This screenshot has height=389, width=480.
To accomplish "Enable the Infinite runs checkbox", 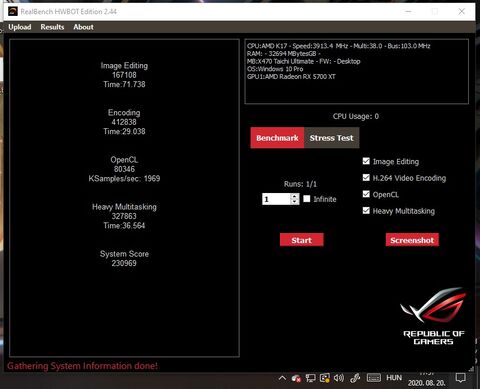I will (307, 199).
